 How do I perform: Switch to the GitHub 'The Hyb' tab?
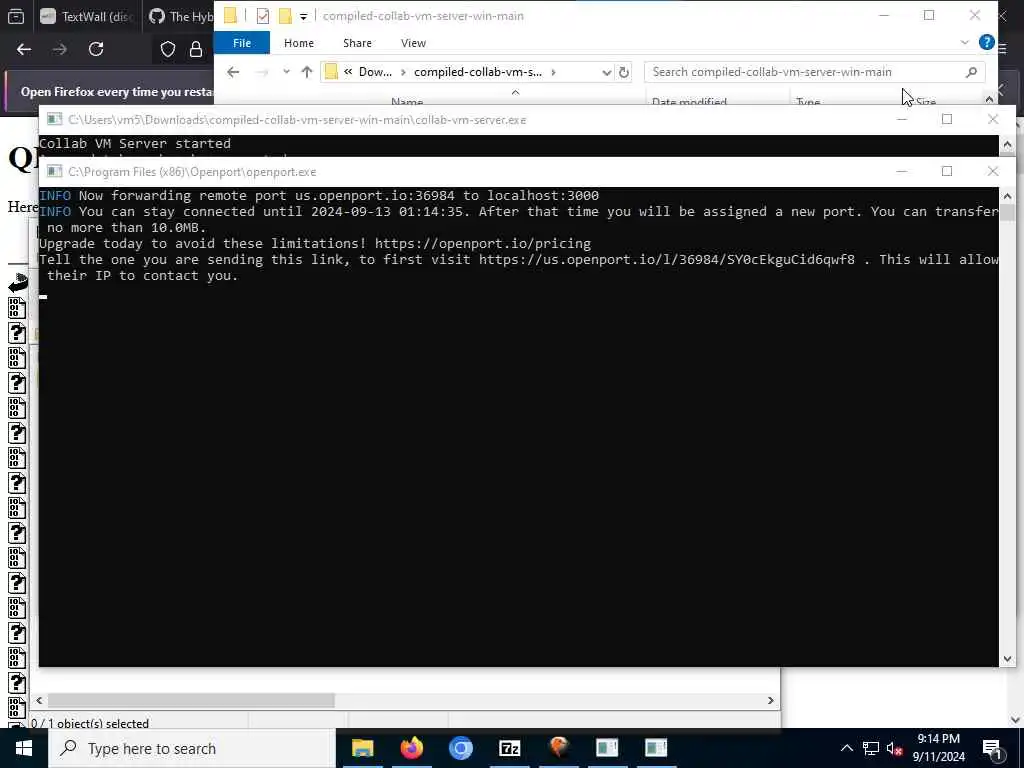(181, 16)
